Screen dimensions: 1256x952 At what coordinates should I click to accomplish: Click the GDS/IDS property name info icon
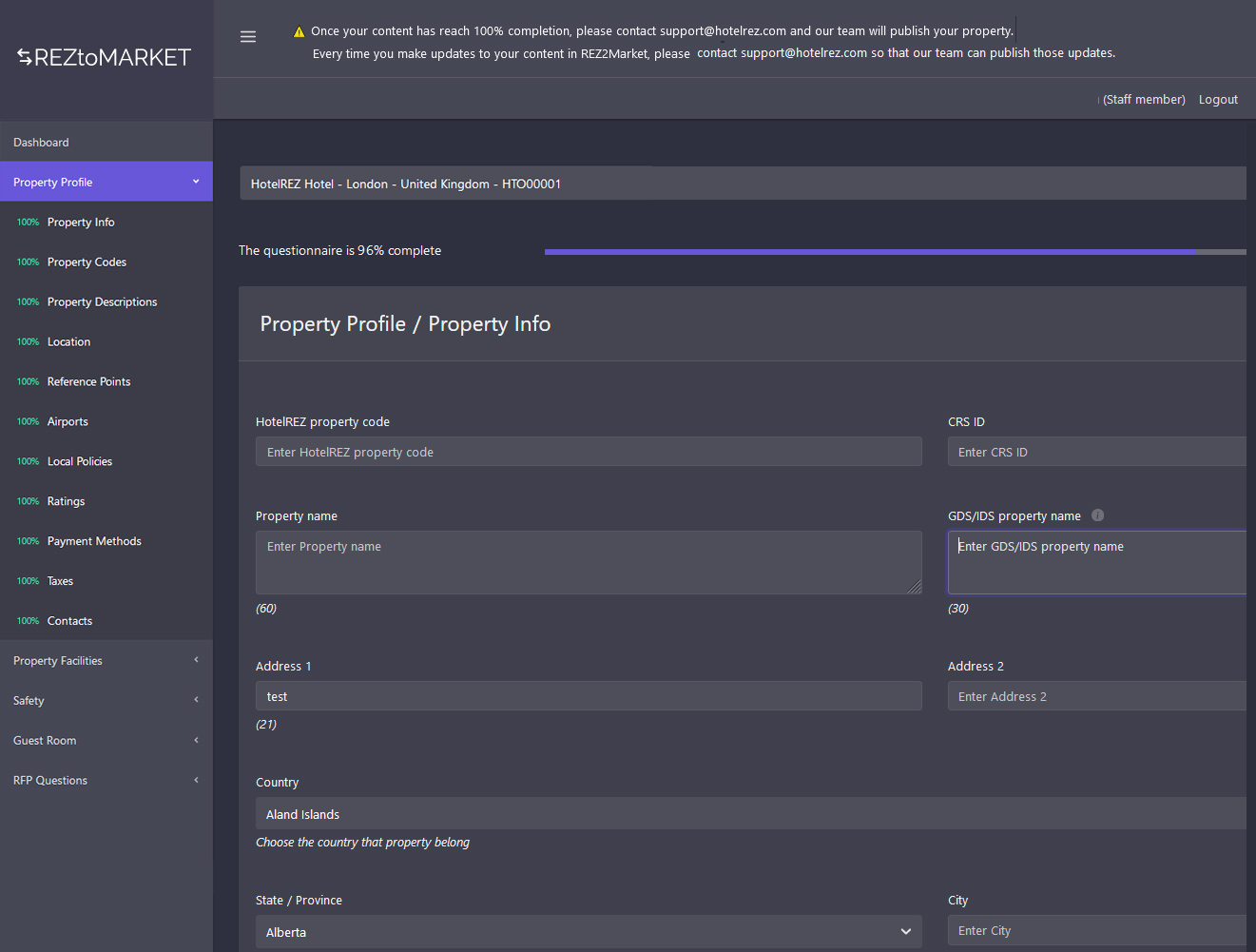1097,515
